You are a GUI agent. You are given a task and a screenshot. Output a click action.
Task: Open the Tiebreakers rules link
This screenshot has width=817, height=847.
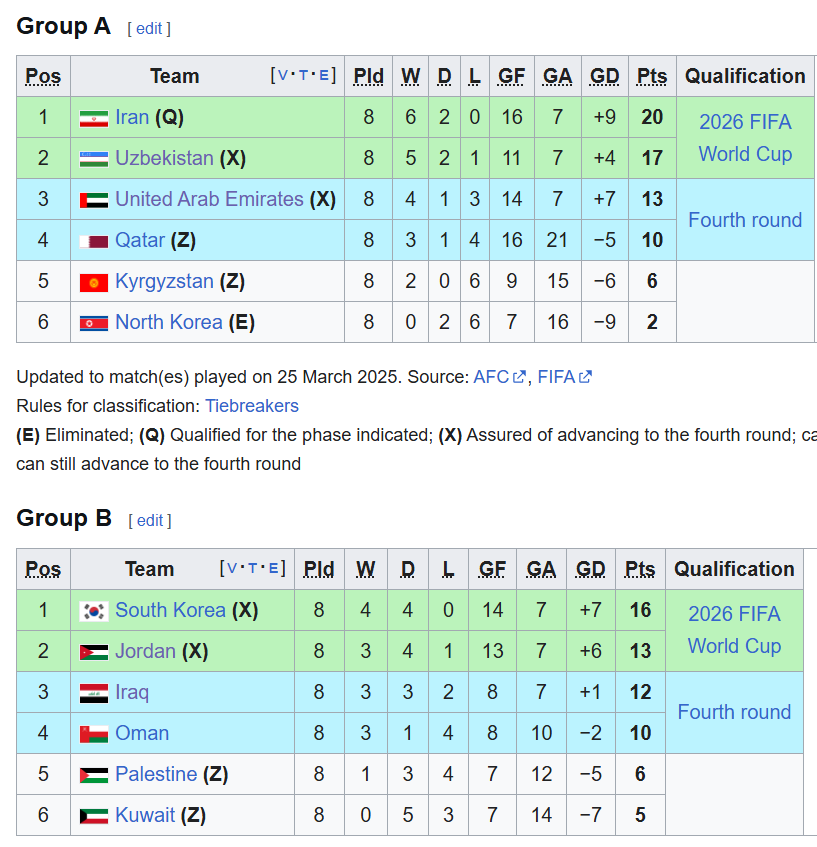pos(252,406)
